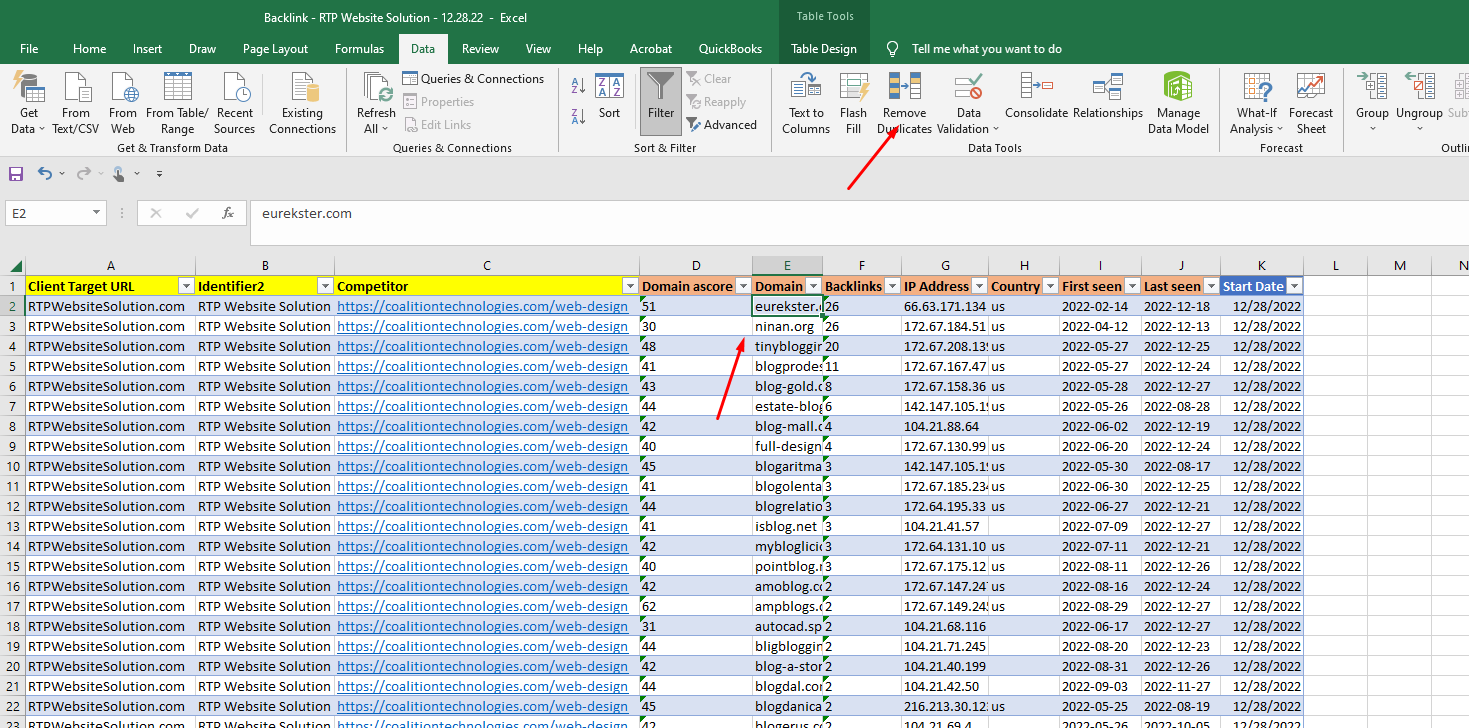Import From Table/Range

(177, 104)
